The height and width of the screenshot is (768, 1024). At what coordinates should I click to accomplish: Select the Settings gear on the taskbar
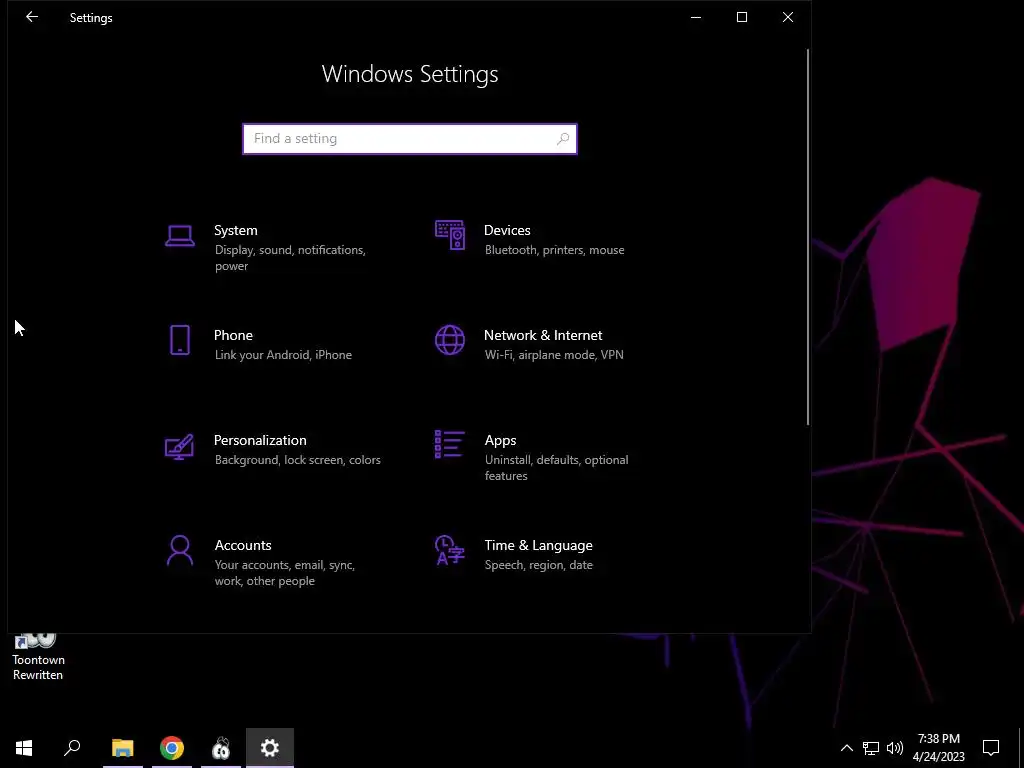click(270, 748)
